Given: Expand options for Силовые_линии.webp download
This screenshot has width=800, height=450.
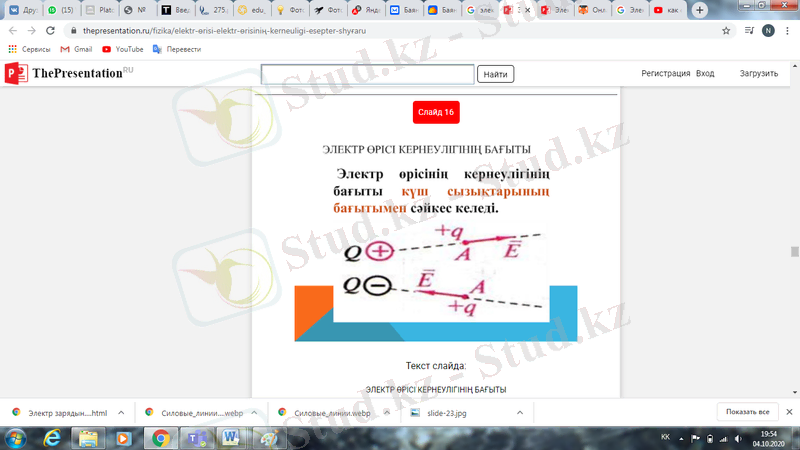Looking at the screenshot, I should 387,413.
